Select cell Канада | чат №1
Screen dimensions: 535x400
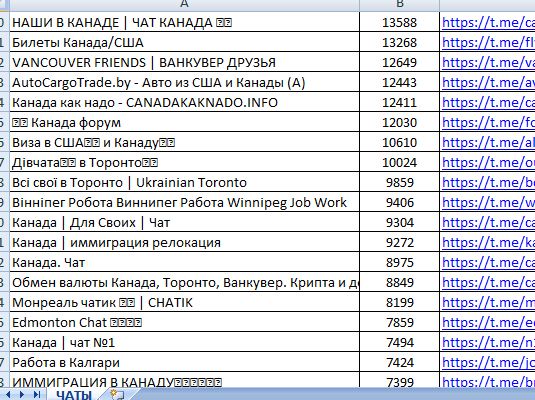185,342
